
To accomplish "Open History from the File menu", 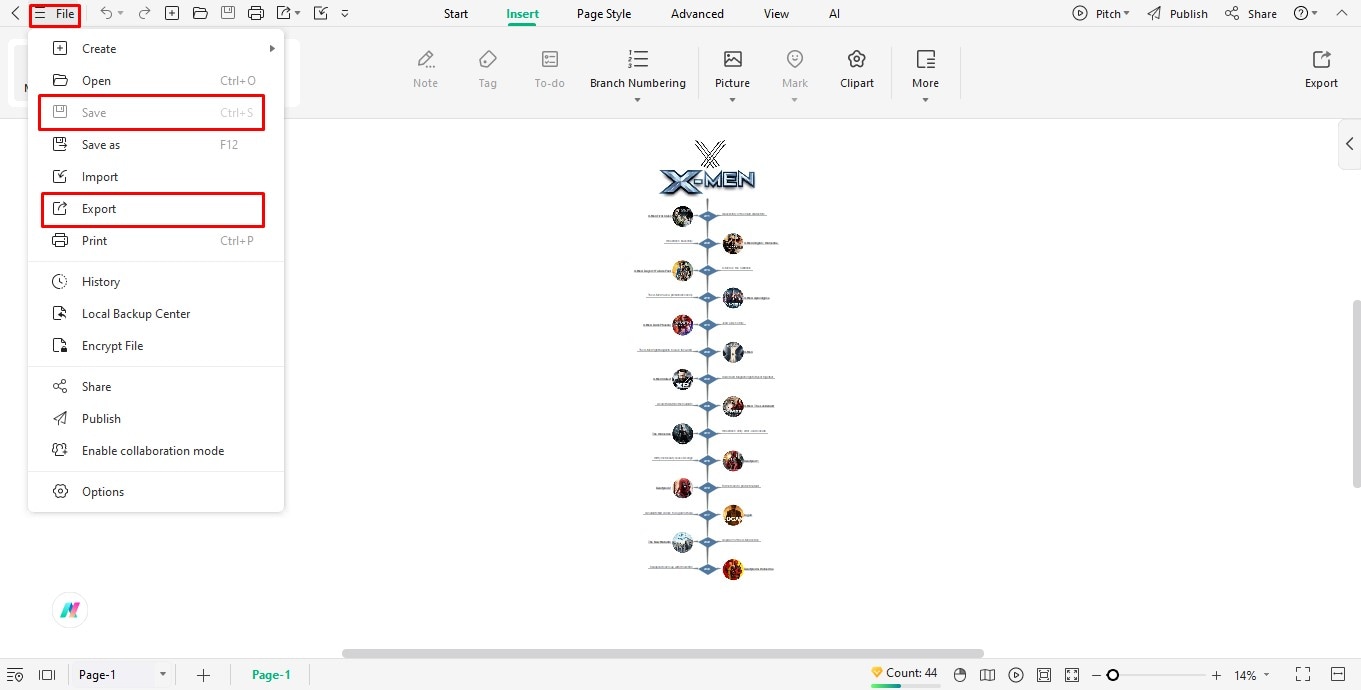I will pyautogui.click(x=156, y=281).
